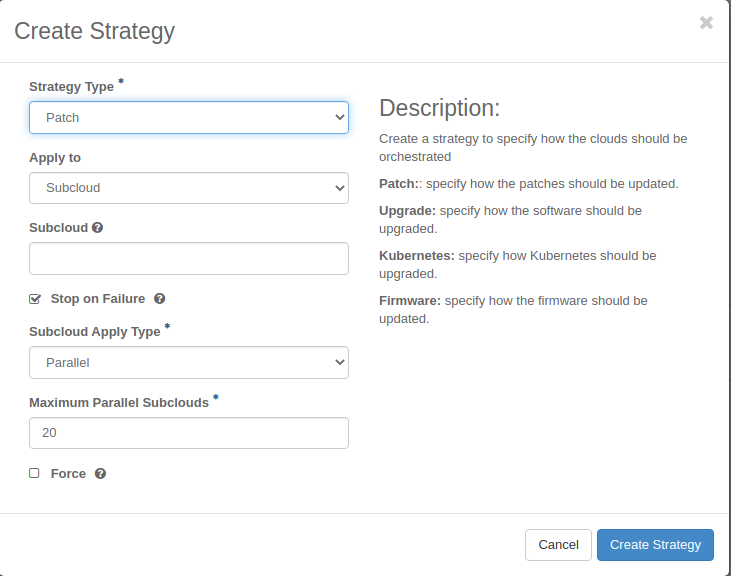Expand the Apply to dropdown
The image size is (731, 576).
pos(188,188)
